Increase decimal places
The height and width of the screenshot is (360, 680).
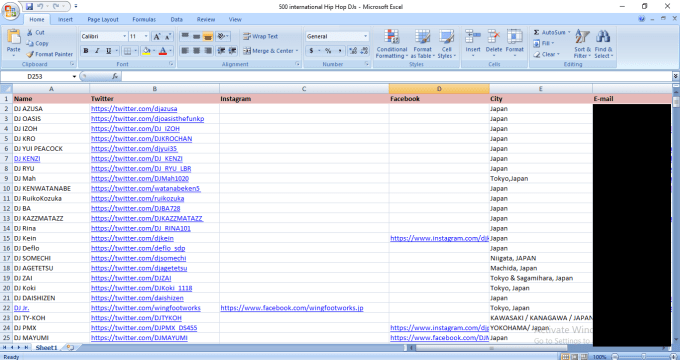coord(353,51)
